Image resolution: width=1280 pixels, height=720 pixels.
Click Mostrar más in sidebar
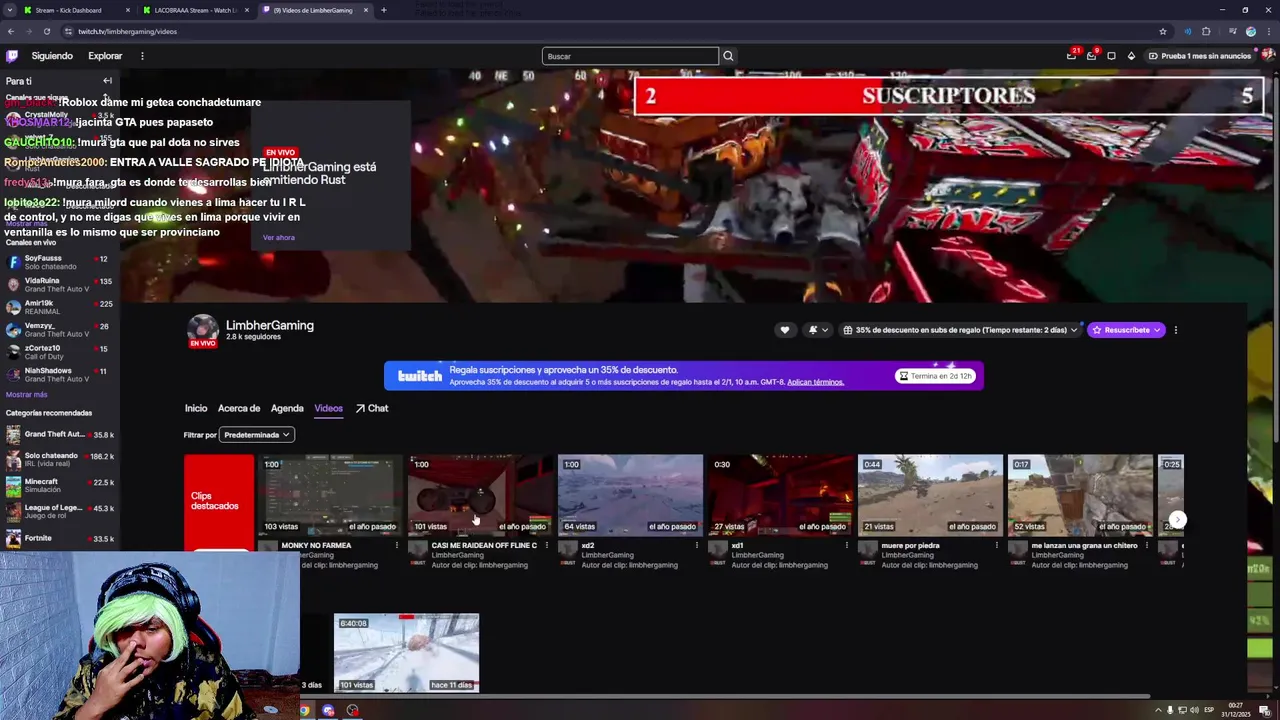coord(26,395)
